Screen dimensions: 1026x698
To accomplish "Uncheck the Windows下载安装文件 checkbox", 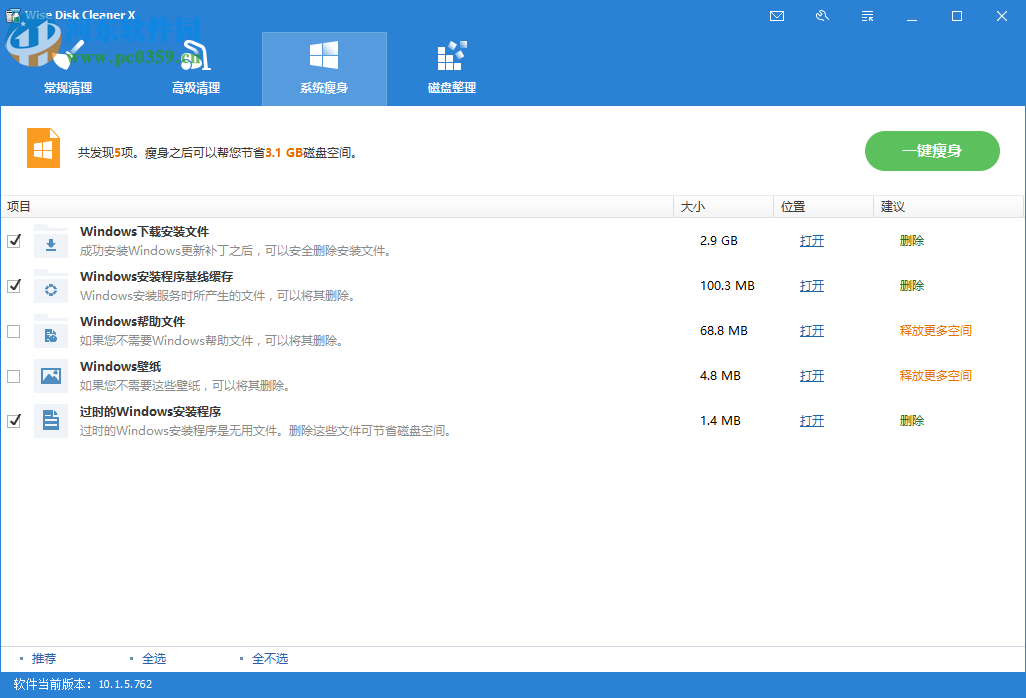I will coord(14,241).
